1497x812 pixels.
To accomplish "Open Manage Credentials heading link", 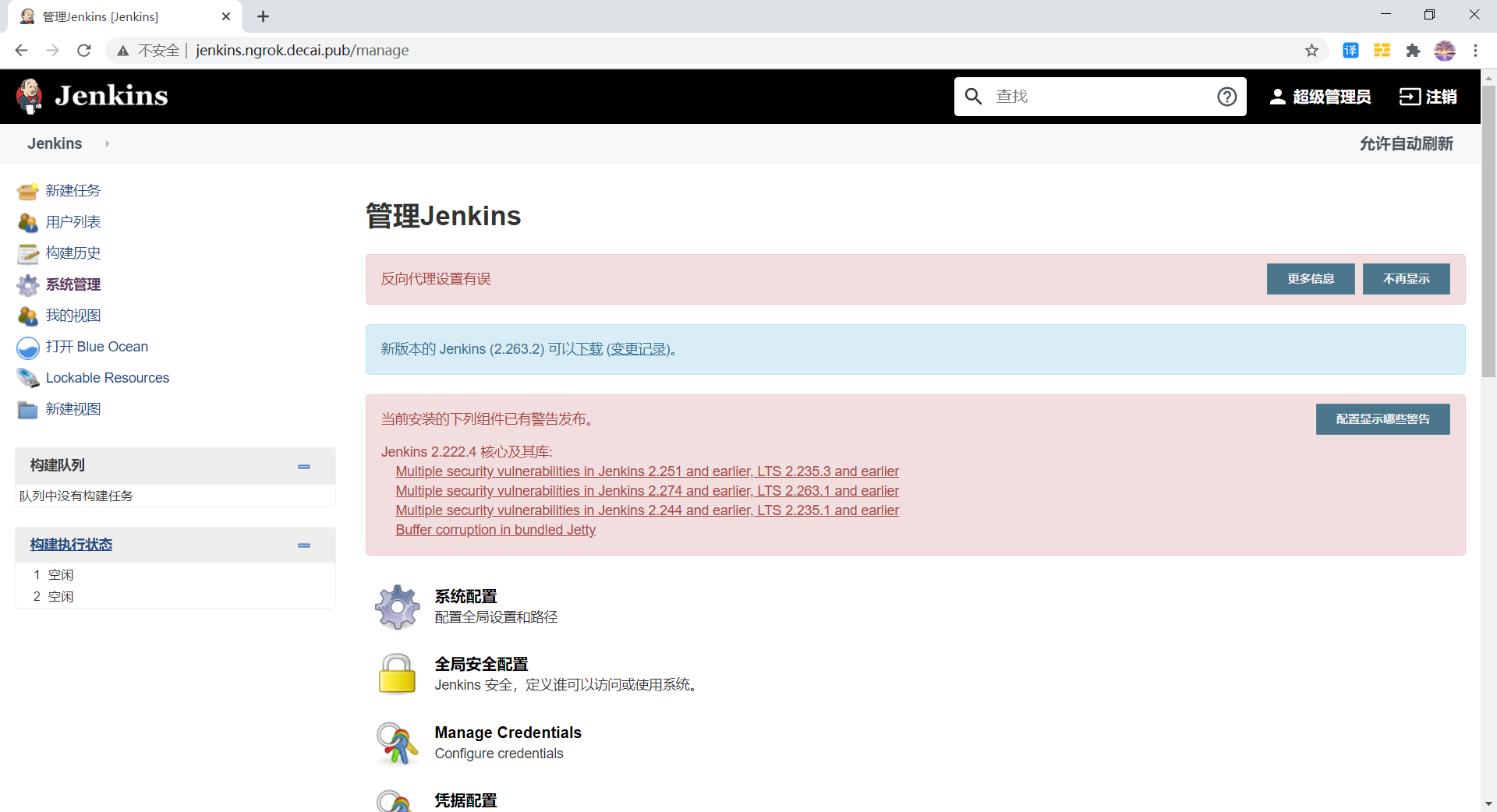I will [x=508, y=733].
